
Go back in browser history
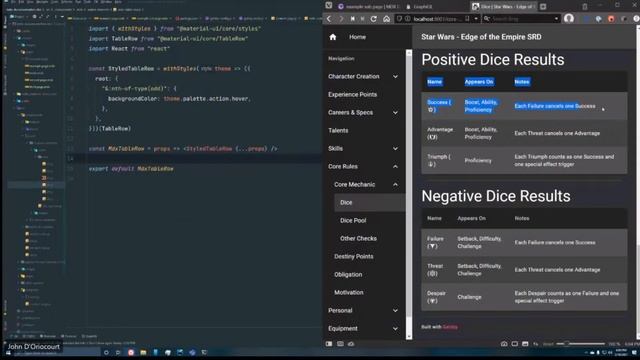(329, 19)
